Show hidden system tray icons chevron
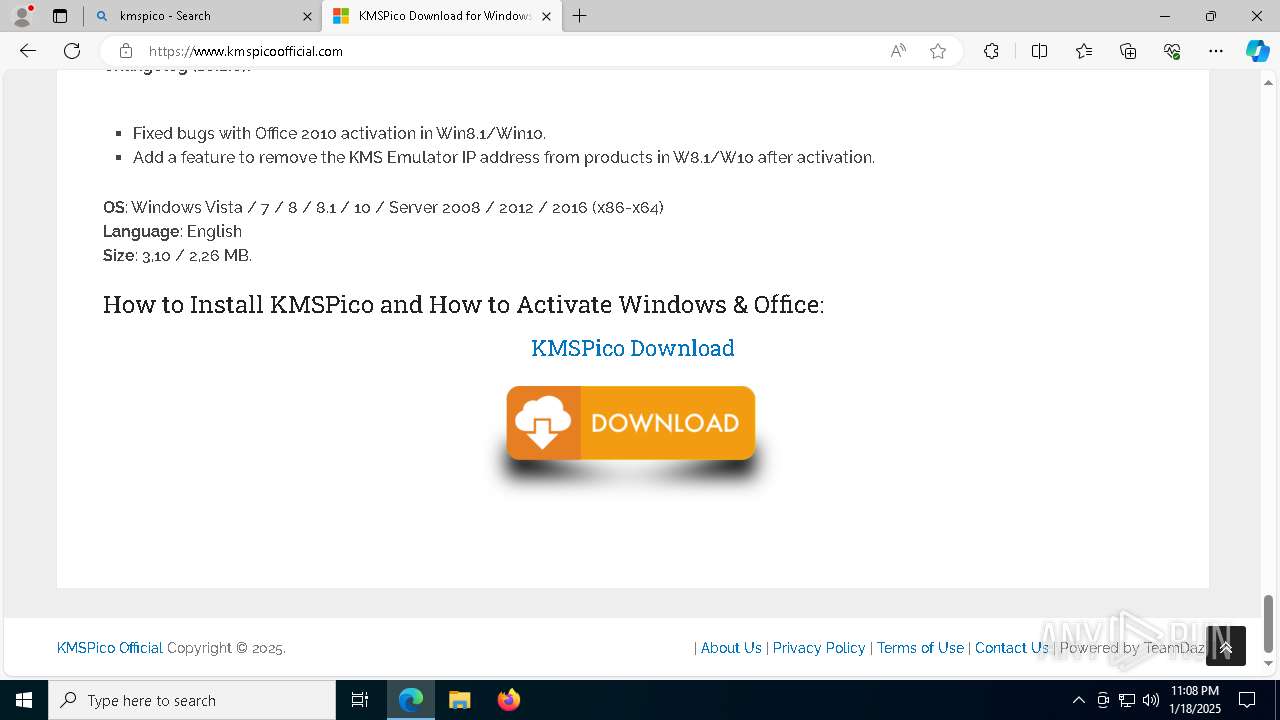1280x720 pixels. click(x=1078, y=700)
